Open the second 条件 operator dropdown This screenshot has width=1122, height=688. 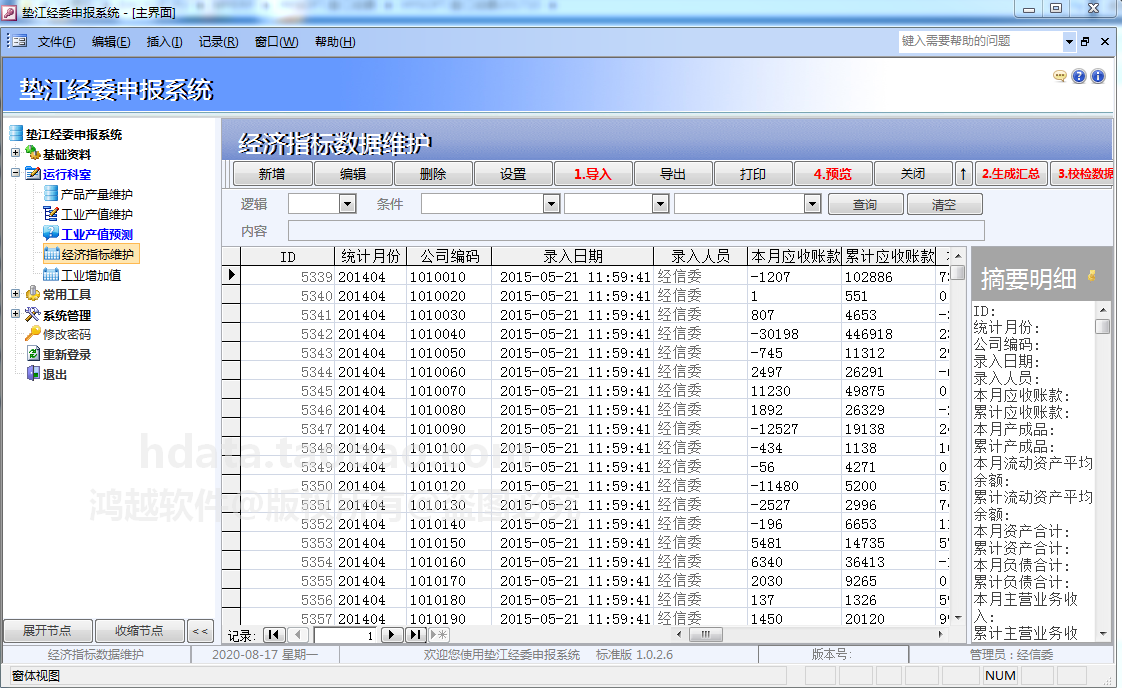[660, 204]
